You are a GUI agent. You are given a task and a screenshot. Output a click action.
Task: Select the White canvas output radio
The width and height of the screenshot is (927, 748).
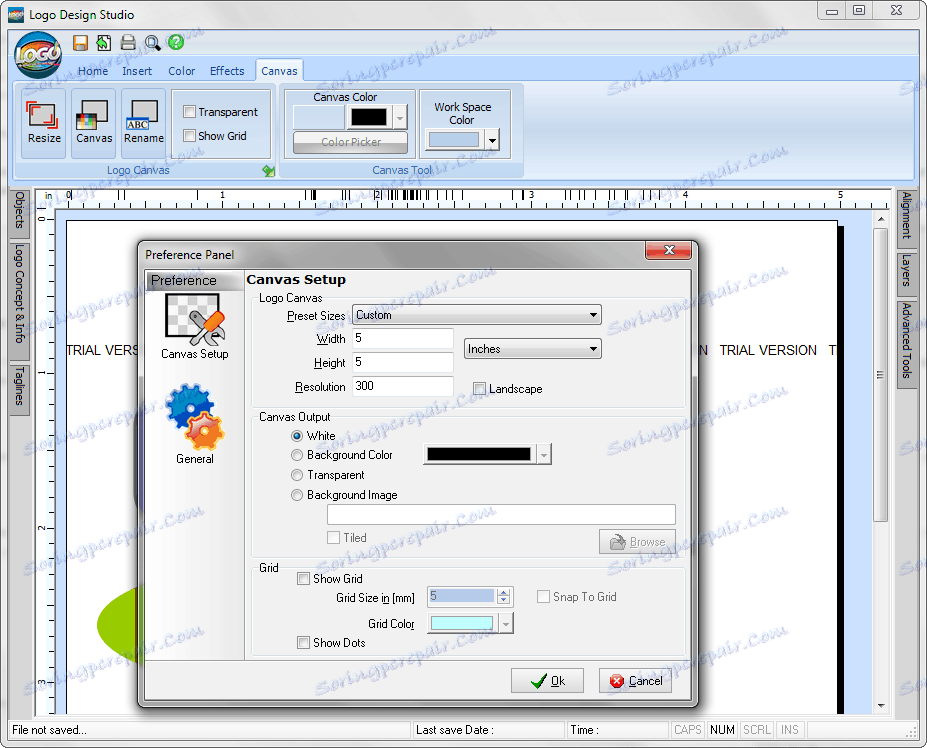pos(297,436)
